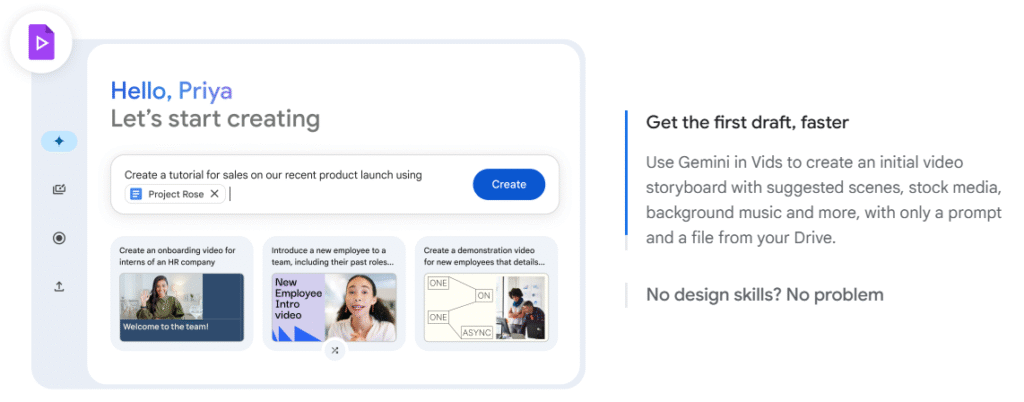Viewport: 1024px width, 402px height.
Task: Click the blue Create button
Action: pos(509,185)
